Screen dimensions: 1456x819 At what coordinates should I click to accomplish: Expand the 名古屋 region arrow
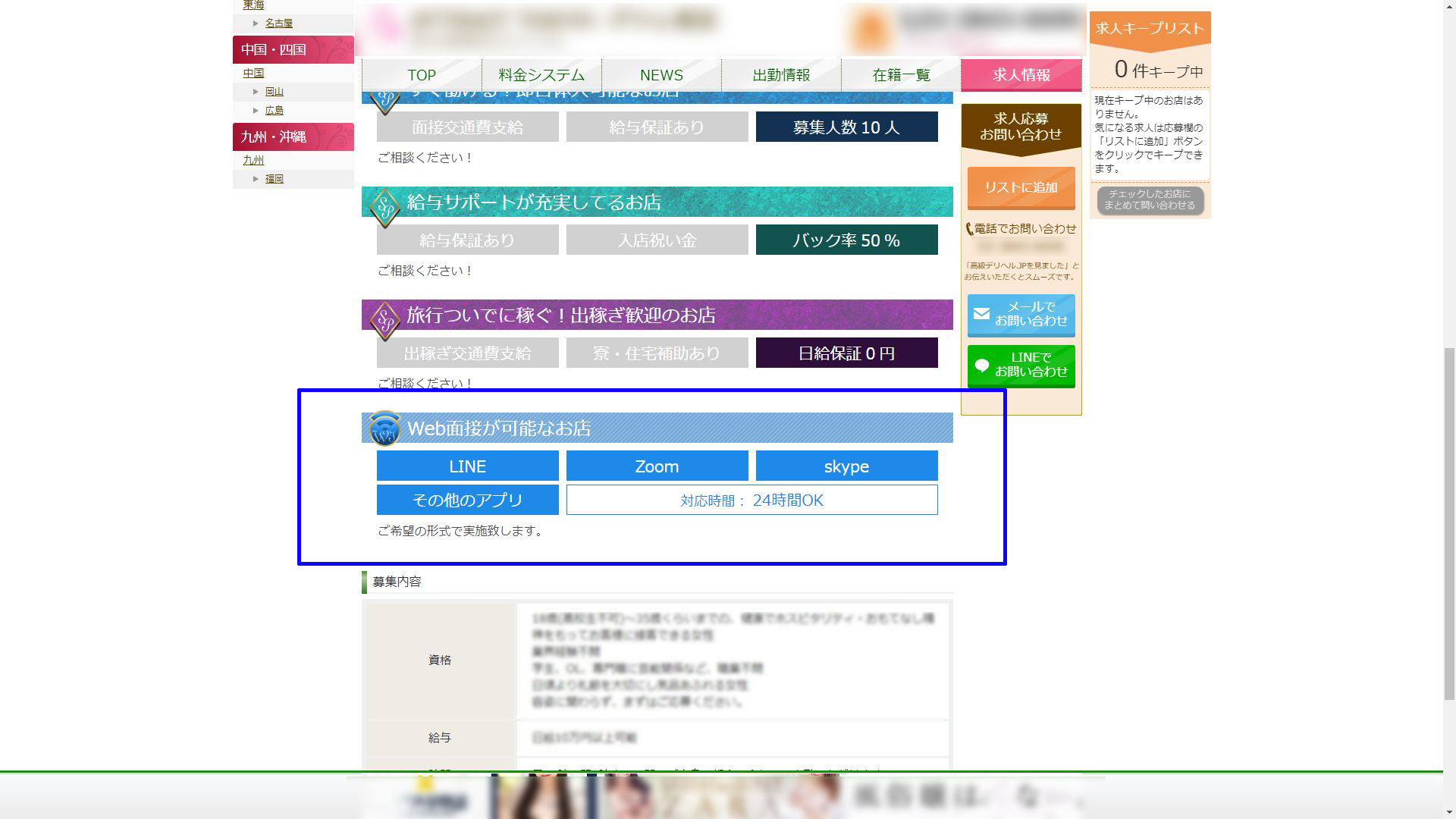point(256,23)
